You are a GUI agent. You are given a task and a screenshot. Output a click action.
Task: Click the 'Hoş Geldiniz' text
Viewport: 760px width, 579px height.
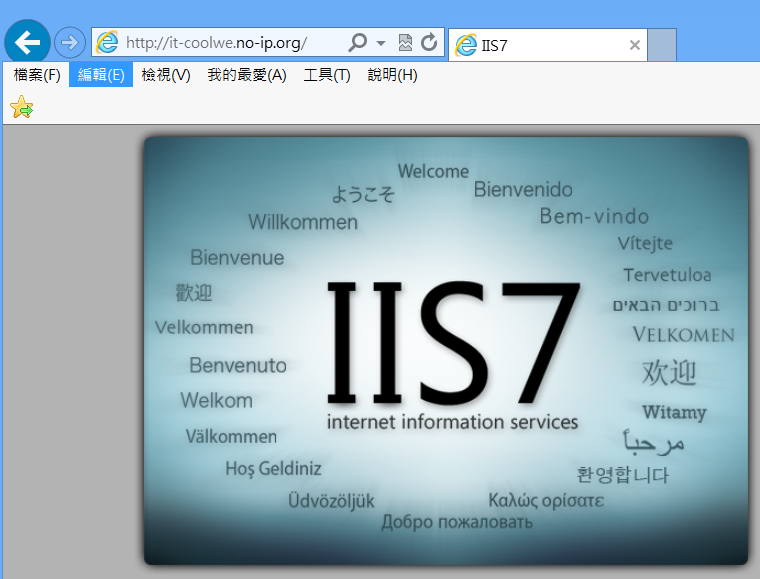273,469
